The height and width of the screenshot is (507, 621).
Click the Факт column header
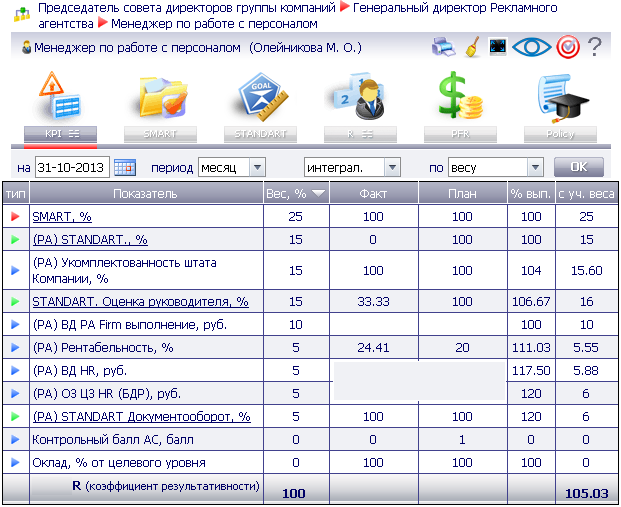pyautogui.click(x=373, y=193)
